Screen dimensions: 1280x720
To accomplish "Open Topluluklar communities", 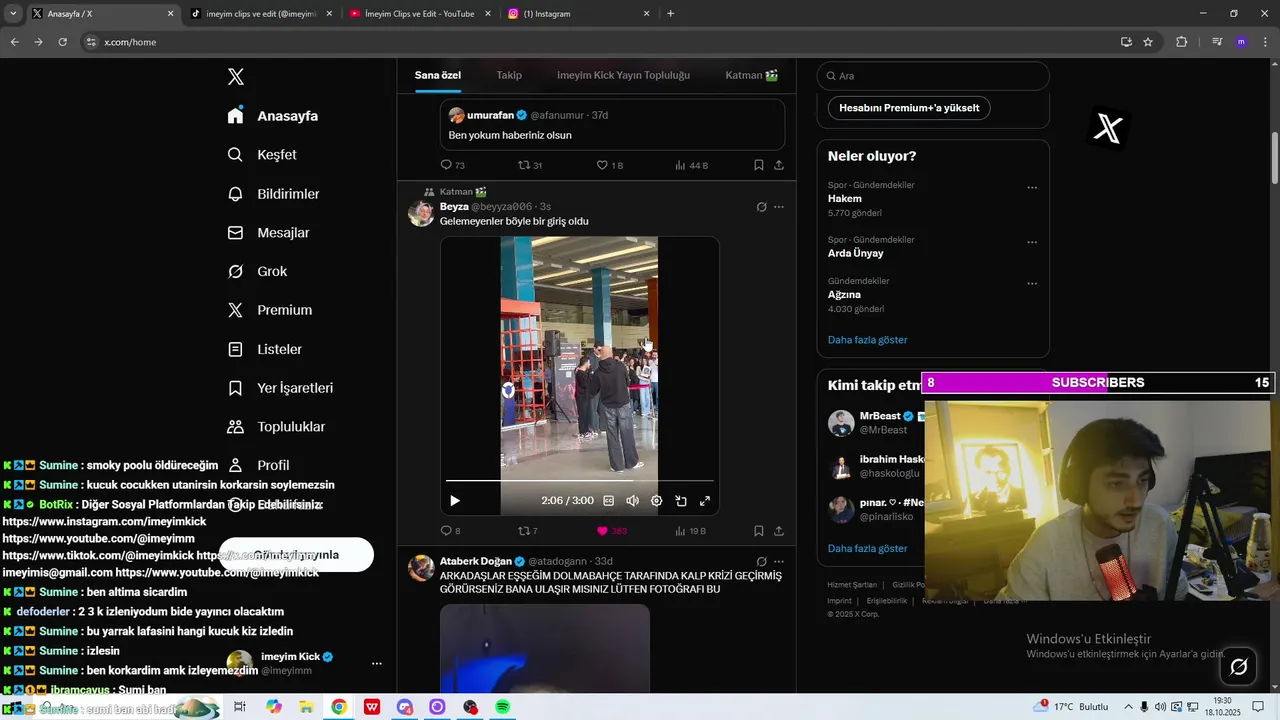I will [x=276, y=427].
